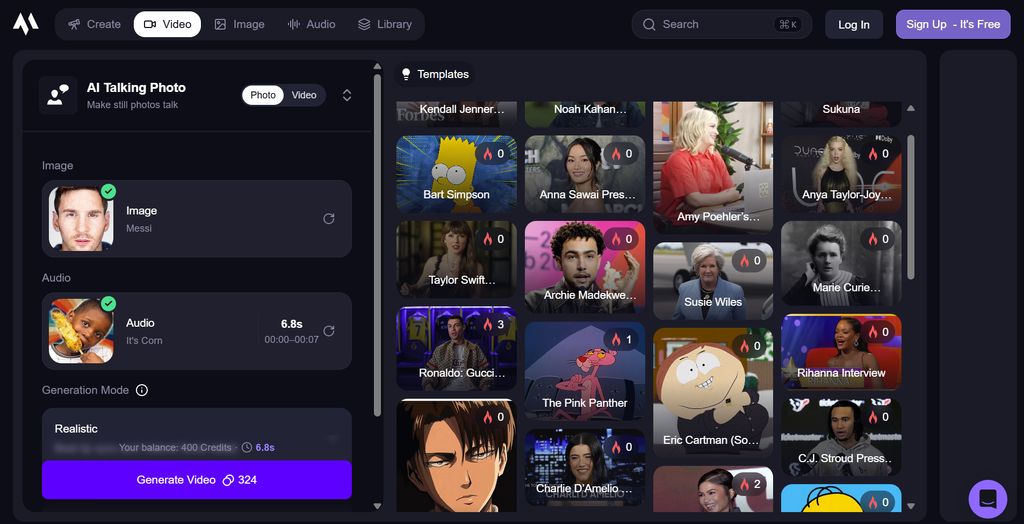Click the left panel scrollbar up arrow
This screenshot has height=524, width=1024.
[377, 66]
